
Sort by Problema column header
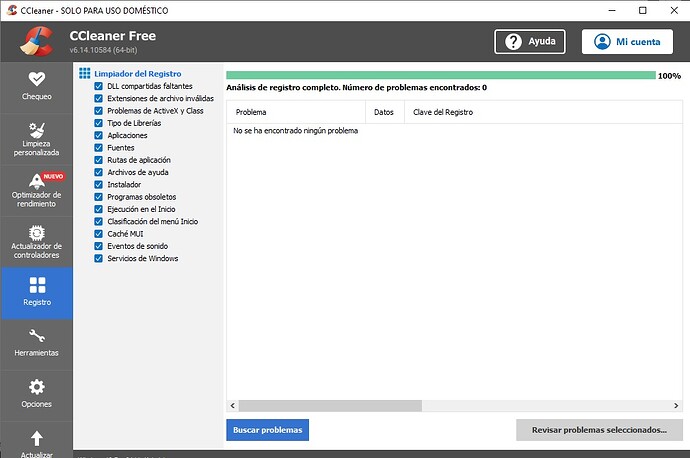pos(296,112)
